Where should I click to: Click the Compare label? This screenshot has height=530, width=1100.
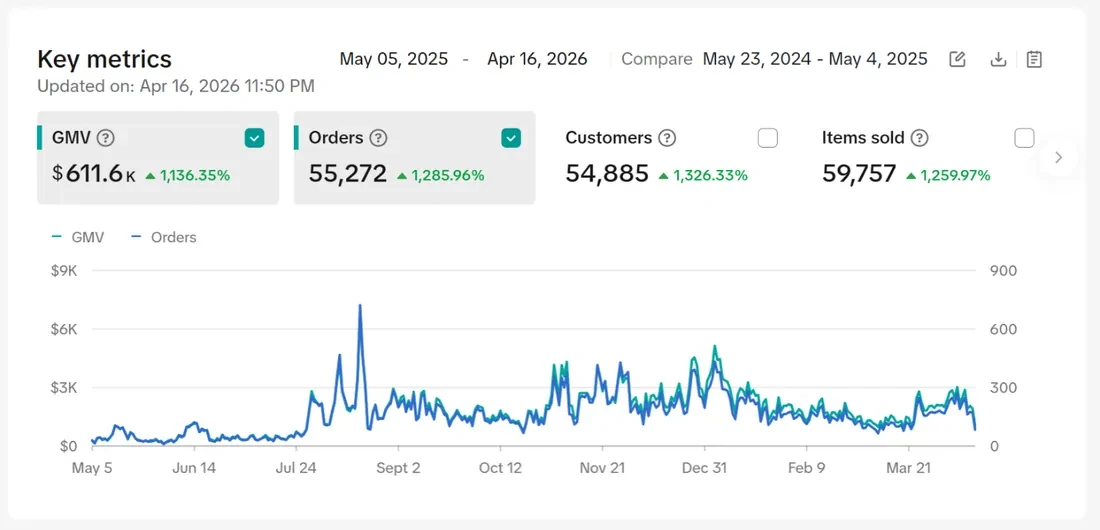tap(657, 59)
